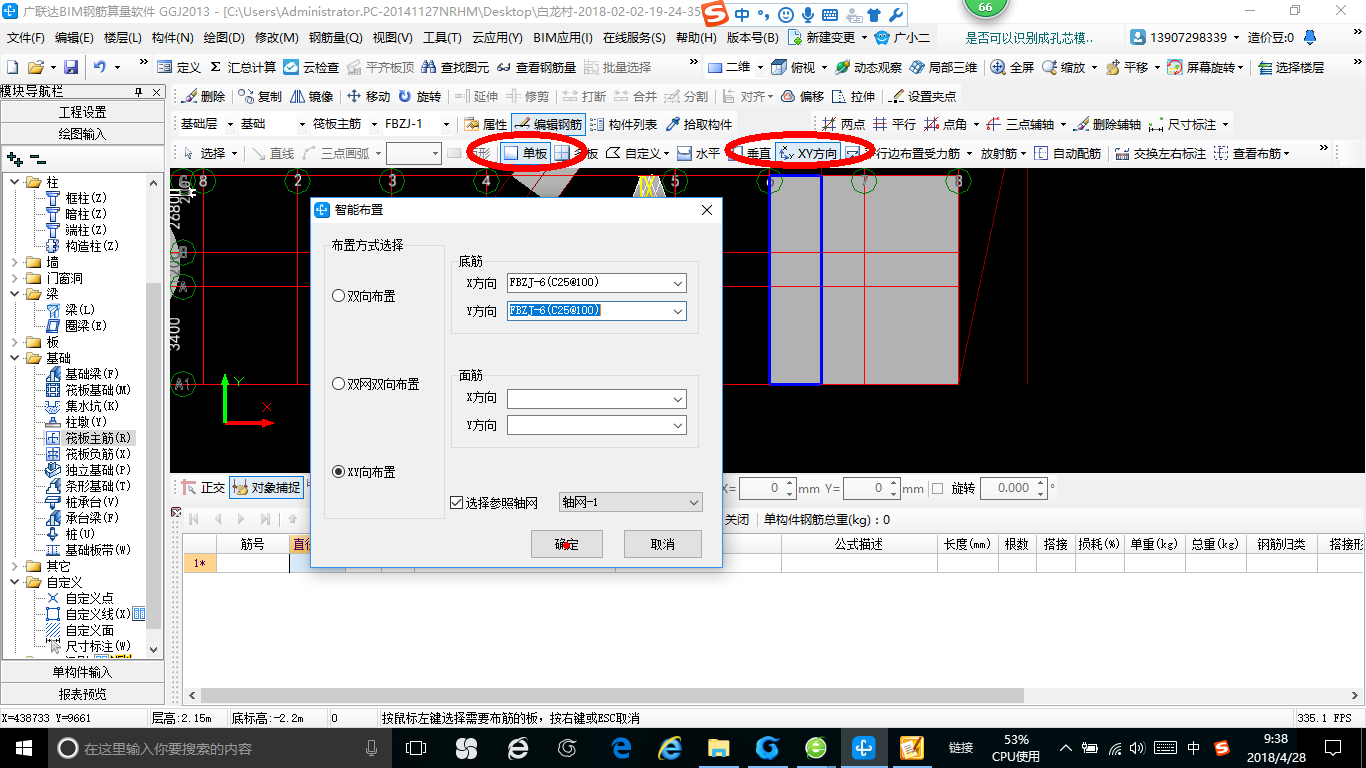The height and width of the screenshot is (768, 1366).
Task: Confirm dialog with 确定 button
Action: pos(566,544)
